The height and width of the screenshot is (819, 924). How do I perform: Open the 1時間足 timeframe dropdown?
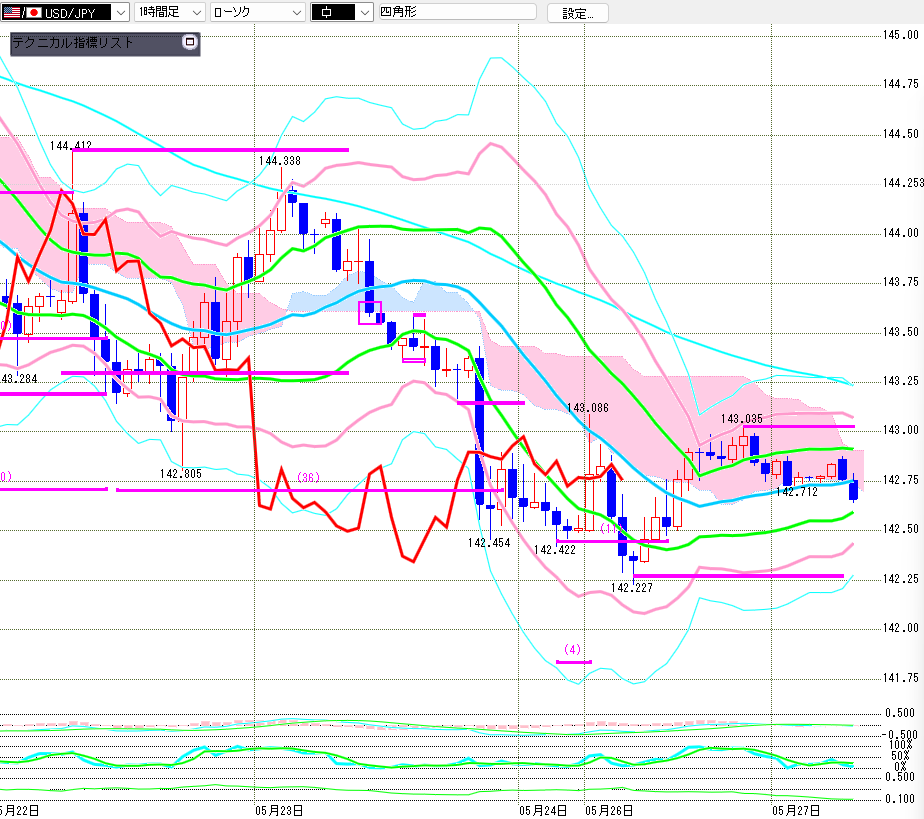click(x=195, y=12)
